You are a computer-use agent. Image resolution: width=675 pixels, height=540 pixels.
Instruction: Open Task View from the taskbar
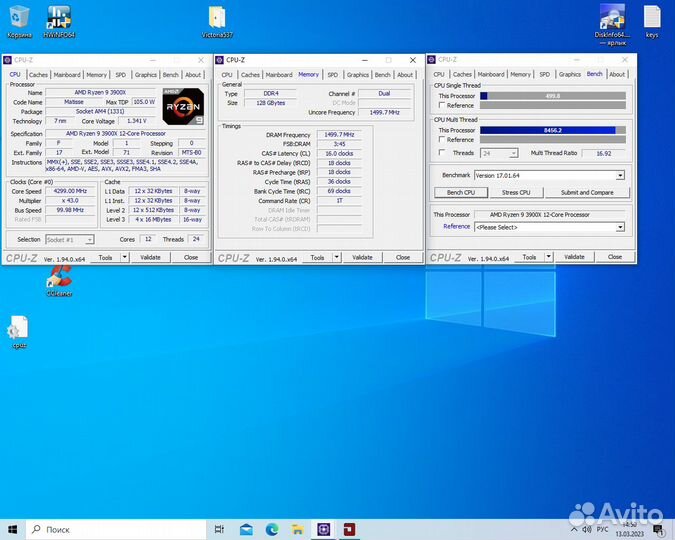tap(219, 529)
